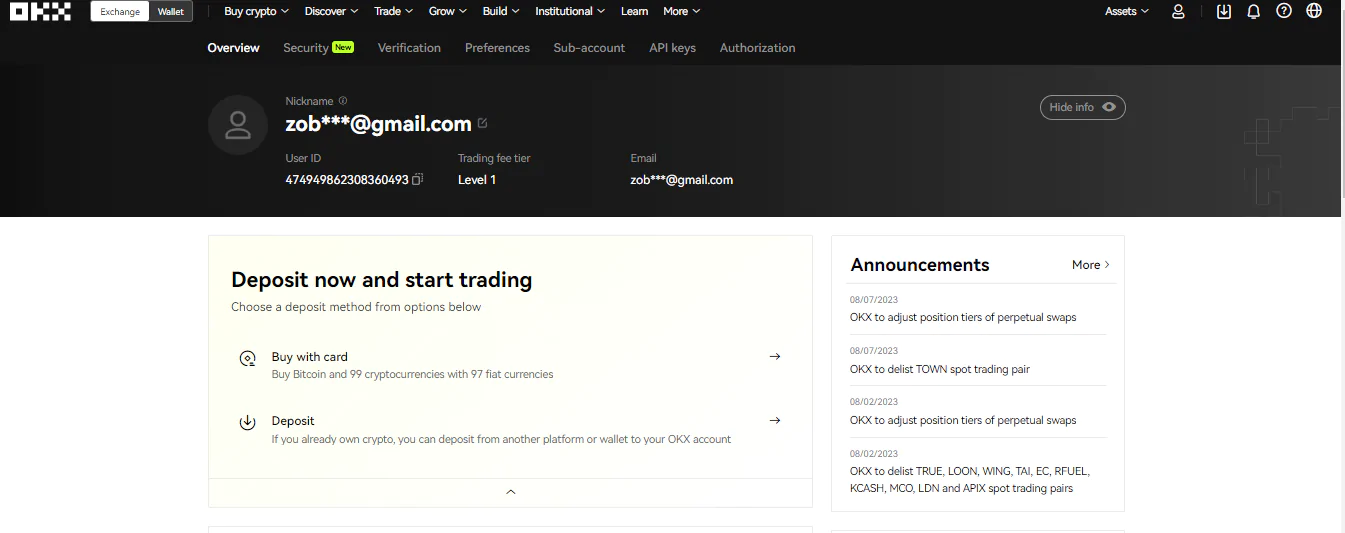Screen dimensions: 1345x533
Task: Open the Sub-account tab
Action: coord(589,47)
